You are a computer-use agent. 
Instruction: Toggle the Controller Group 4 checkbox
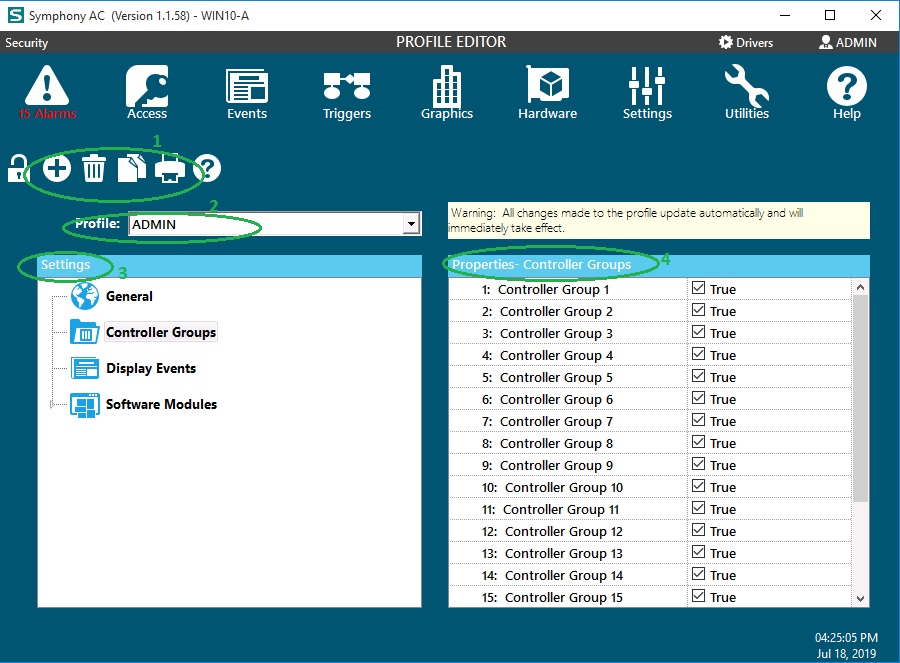[x=699, y=354]
